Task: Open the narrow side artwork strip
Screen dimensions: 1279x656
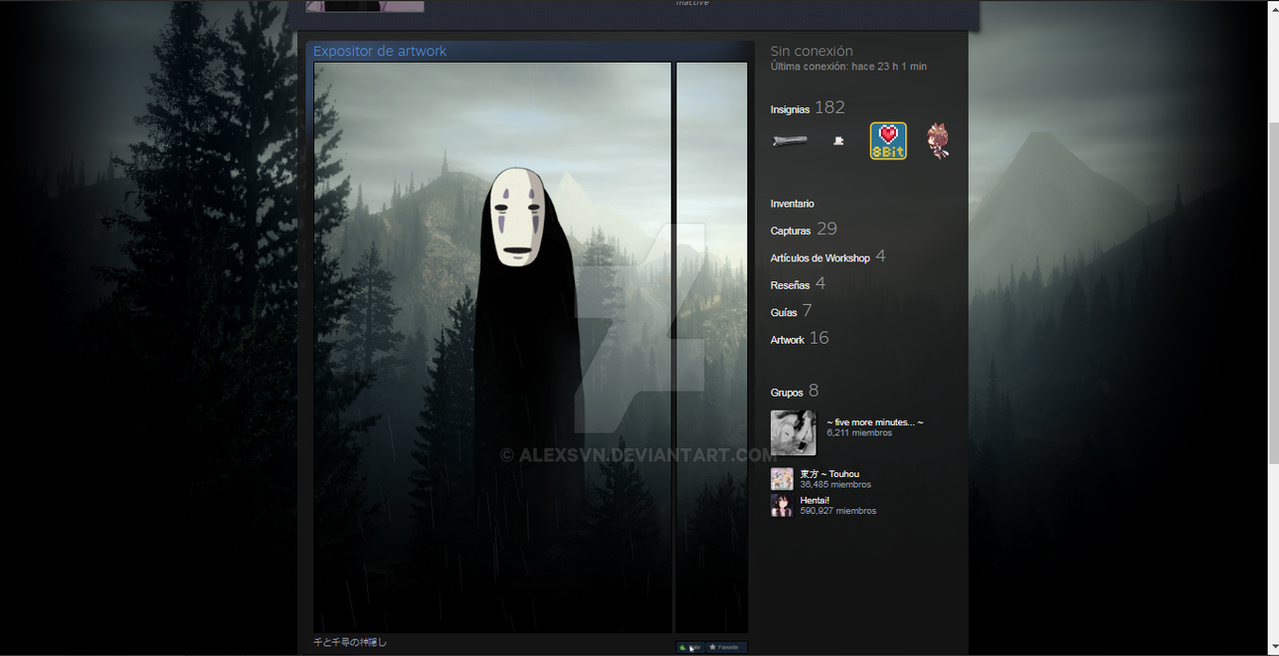Action: coord(711,347)
